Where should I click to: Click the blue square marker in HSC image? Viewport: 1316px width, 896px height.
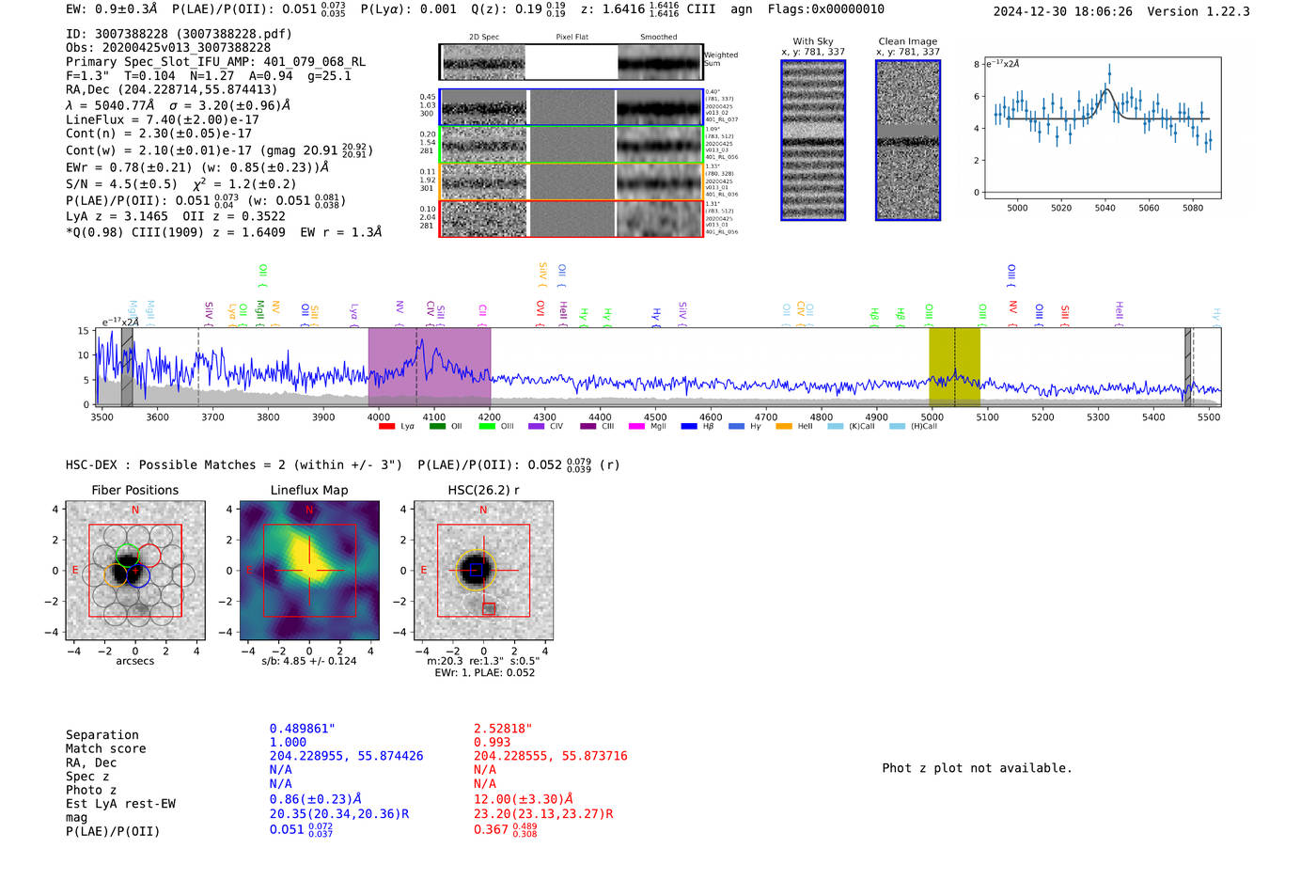pos(476,570)
